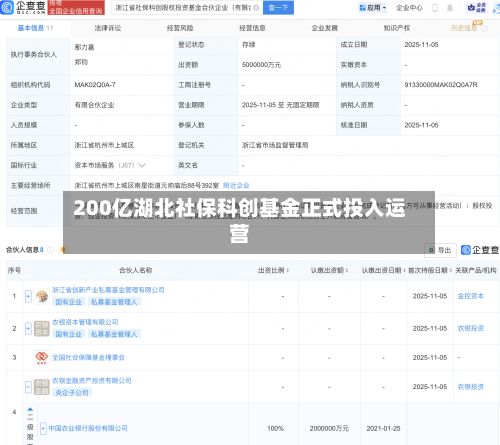Click the info icon beside 合伙人信息
Screen dimensions: 500x445
point(50,250)
